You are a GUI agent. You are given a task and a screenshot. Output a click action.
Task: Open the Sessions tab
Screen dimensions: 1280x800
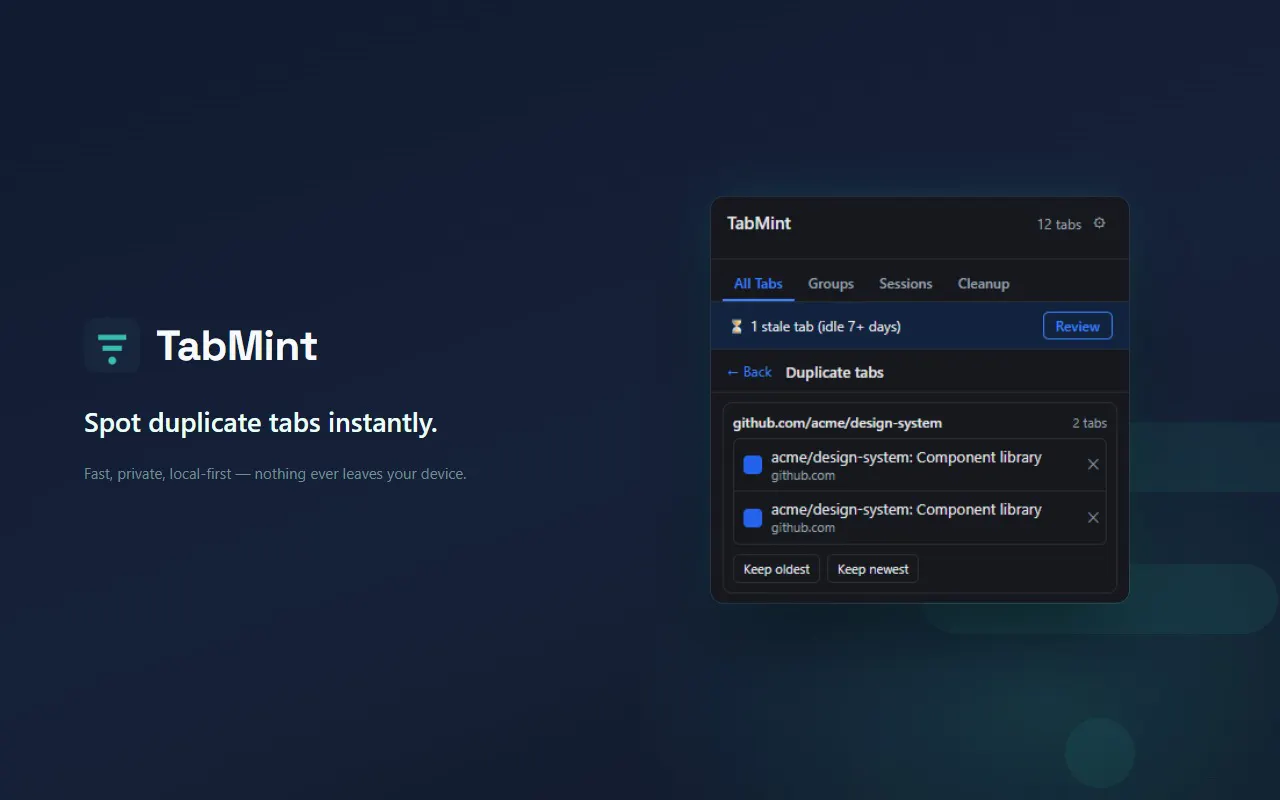click(906, 284)
